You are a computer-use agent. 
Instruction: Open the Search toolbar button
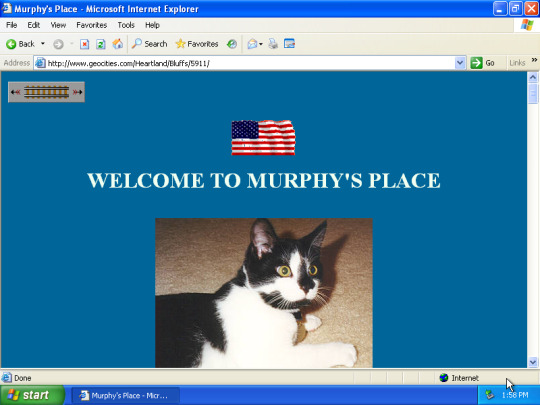tap(149, 44)
